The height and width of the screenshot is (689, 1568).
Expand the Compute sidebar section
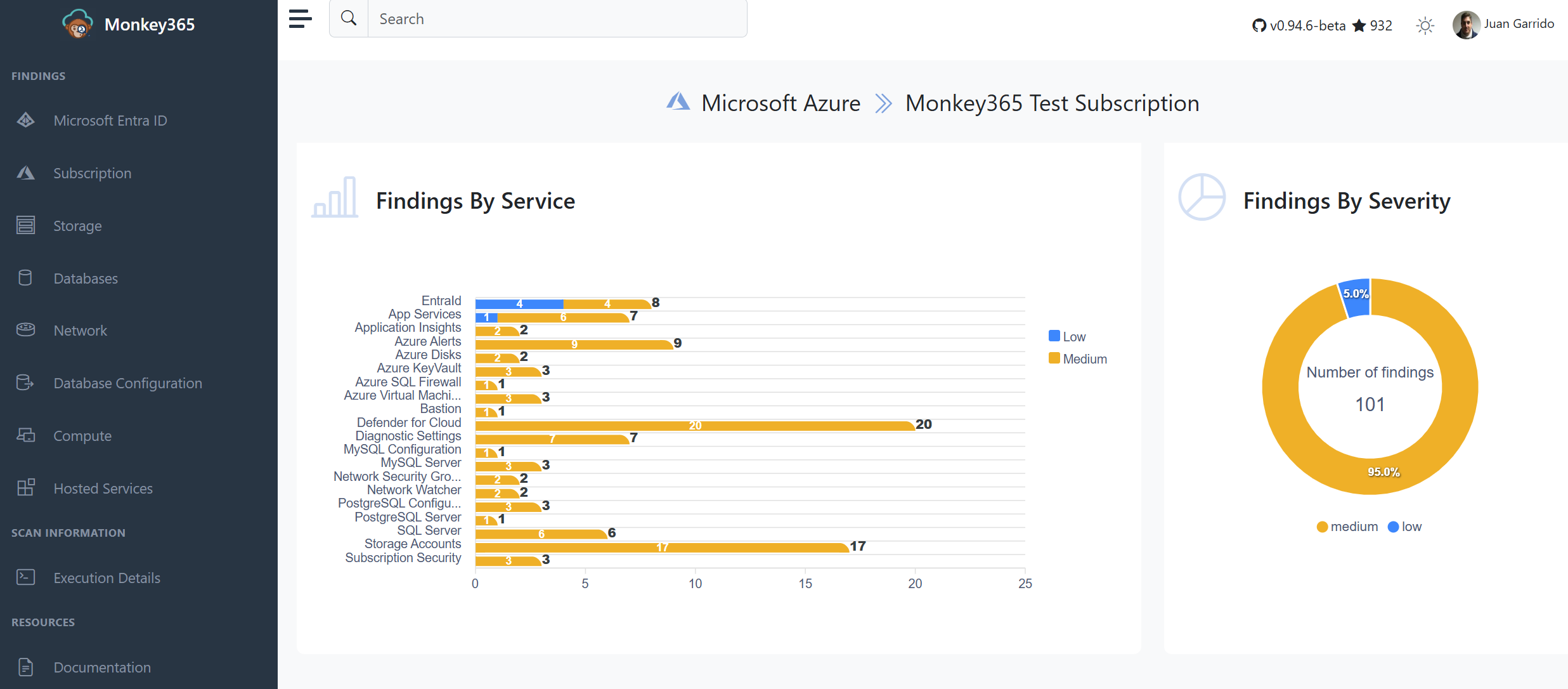click(82, 436)
